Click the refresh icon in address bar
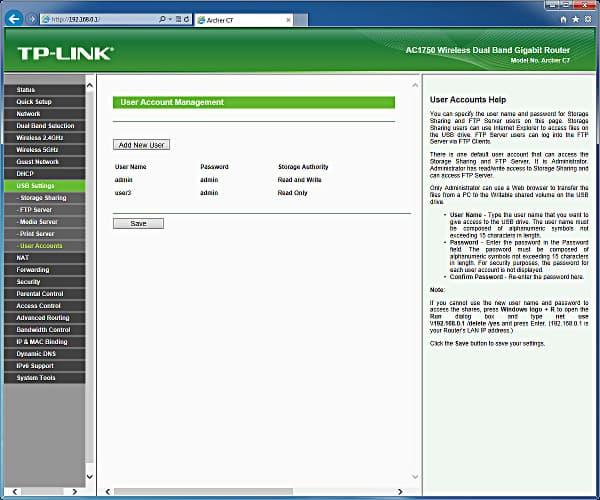600x500 pixels. 187,19
